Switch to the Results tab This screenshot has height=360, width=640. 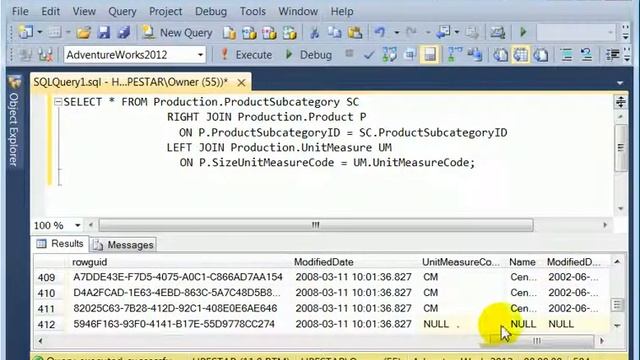click(60, 244)
